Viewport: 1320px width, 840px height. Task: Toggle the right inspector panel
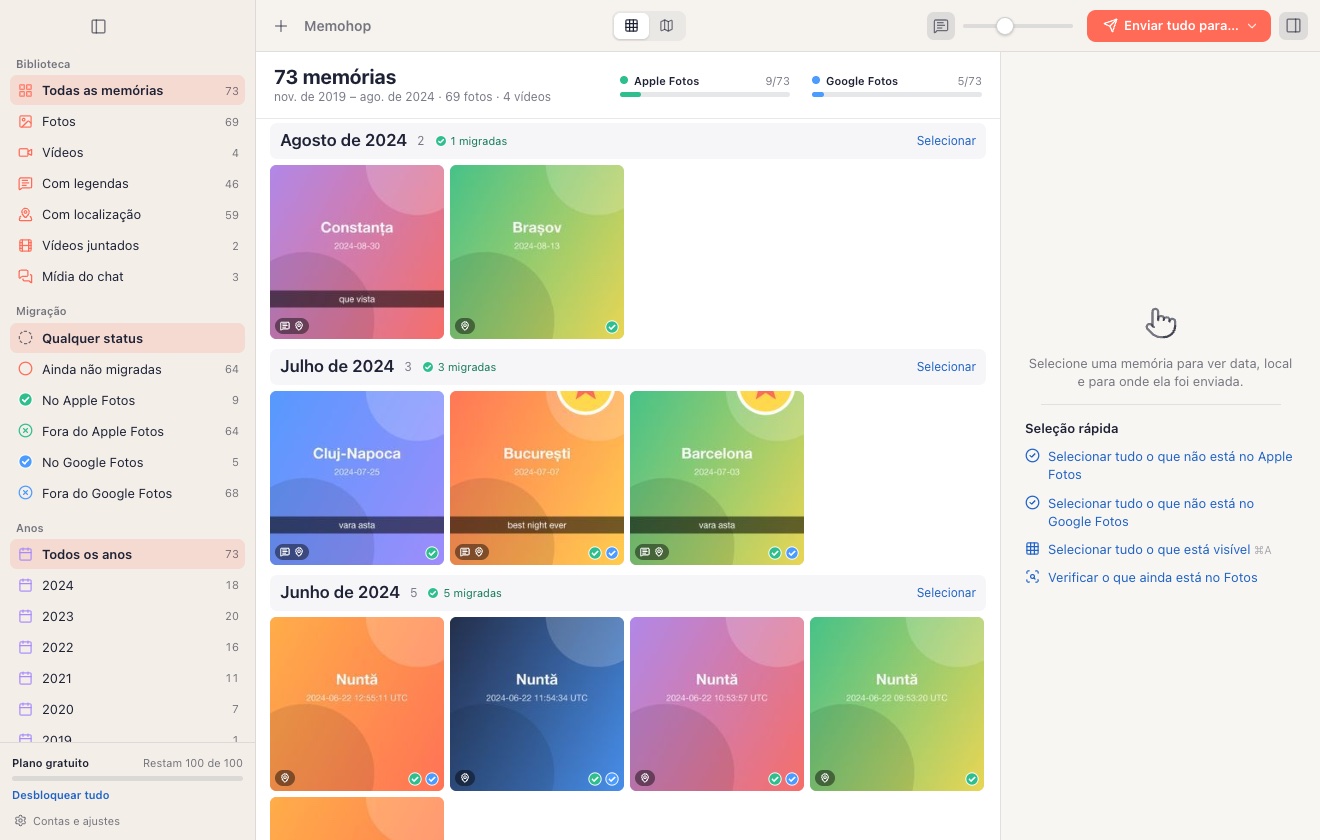(x=1293, y=26)
